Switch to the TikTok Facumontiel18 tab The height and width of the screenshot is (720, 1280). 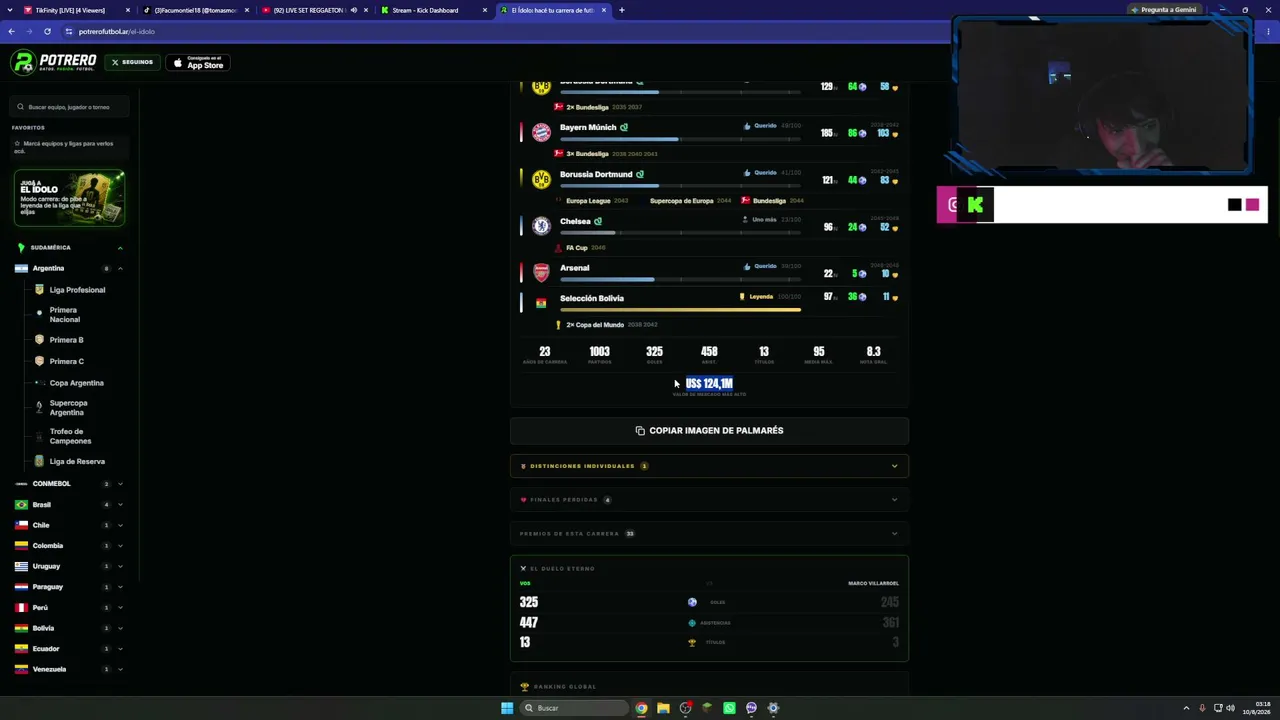pyautogui.click(x=196, y=10)
